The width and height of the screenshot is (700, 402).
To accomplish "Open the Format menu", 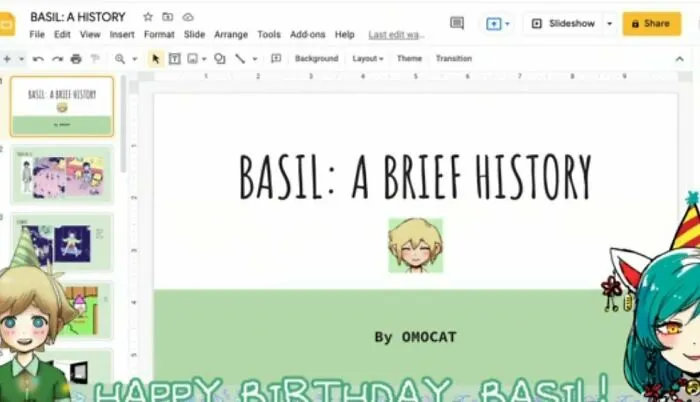I will (159, 34).
